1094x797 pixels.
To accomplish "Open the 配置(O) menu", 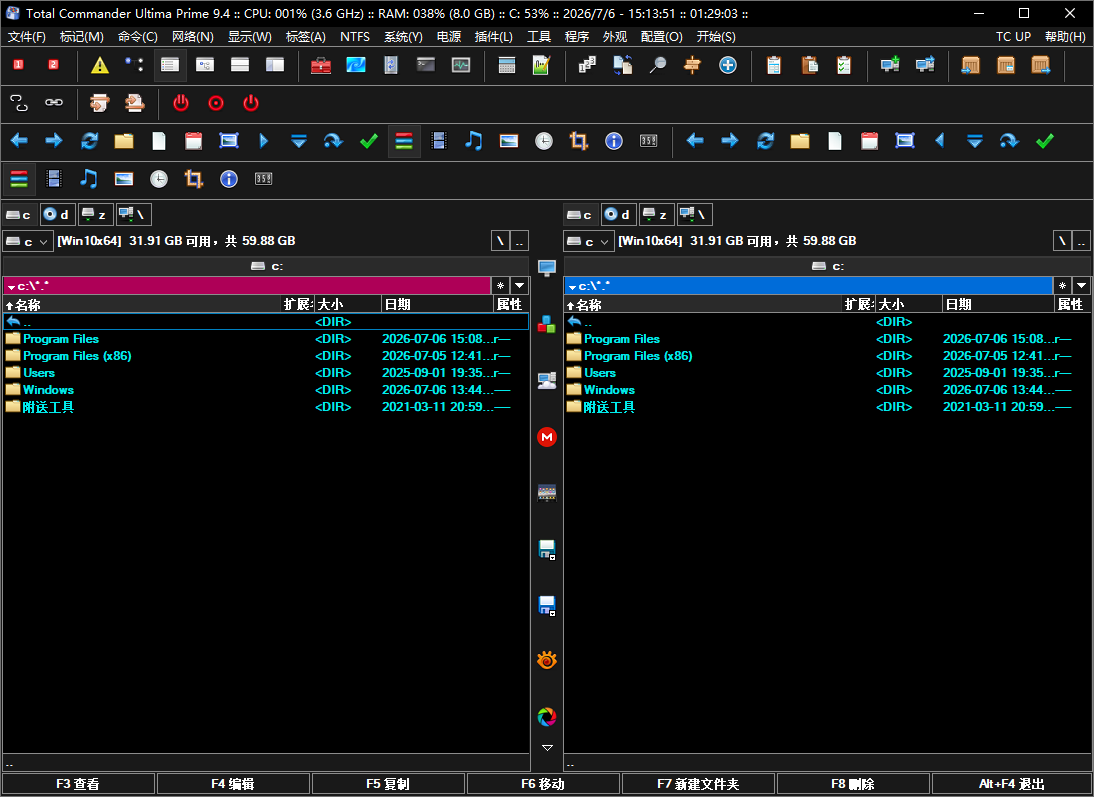I will (661, 36).
